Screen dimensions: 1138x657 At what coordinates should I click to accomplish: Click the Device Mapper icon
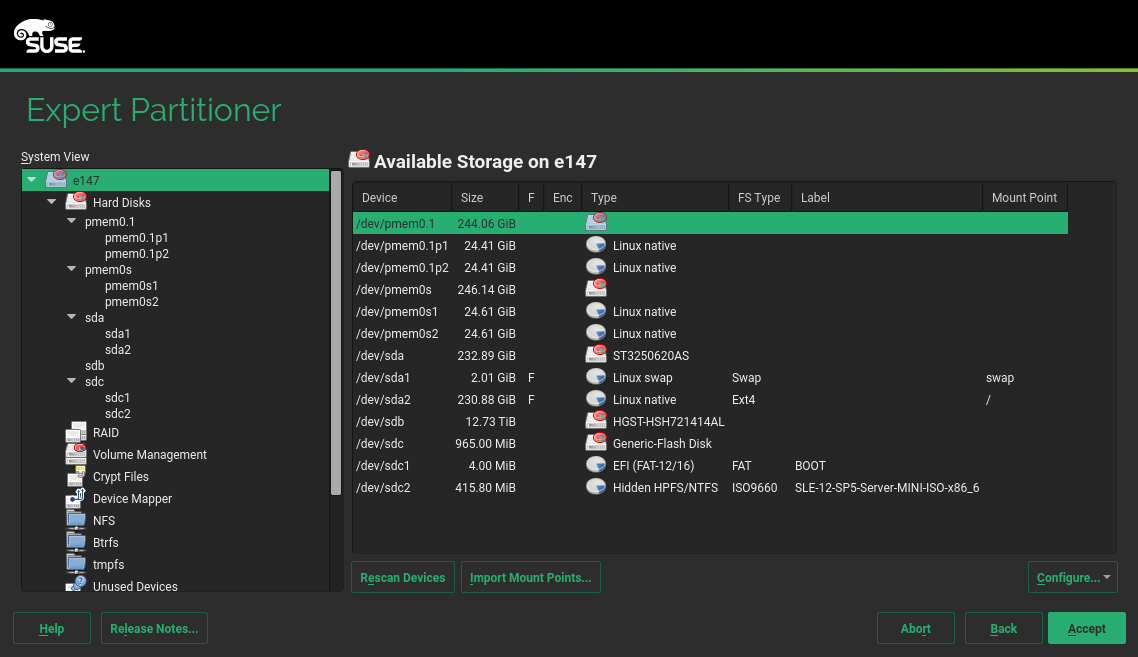(76, 499)
